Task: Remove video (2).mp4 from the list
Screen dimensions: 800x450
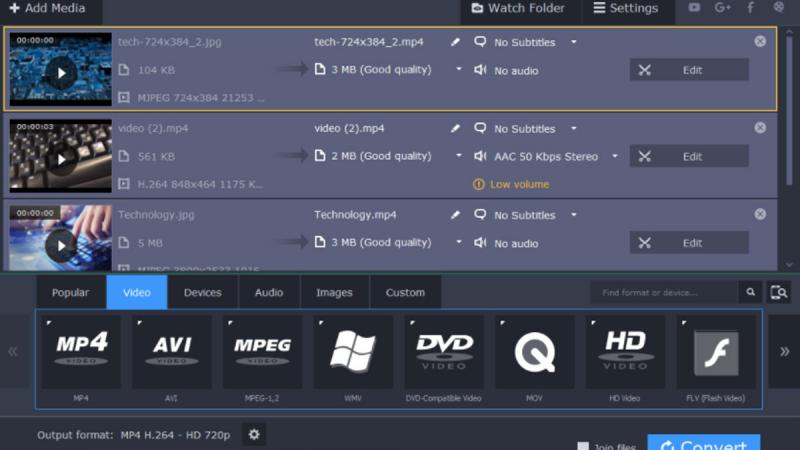Action: [760, 128]
